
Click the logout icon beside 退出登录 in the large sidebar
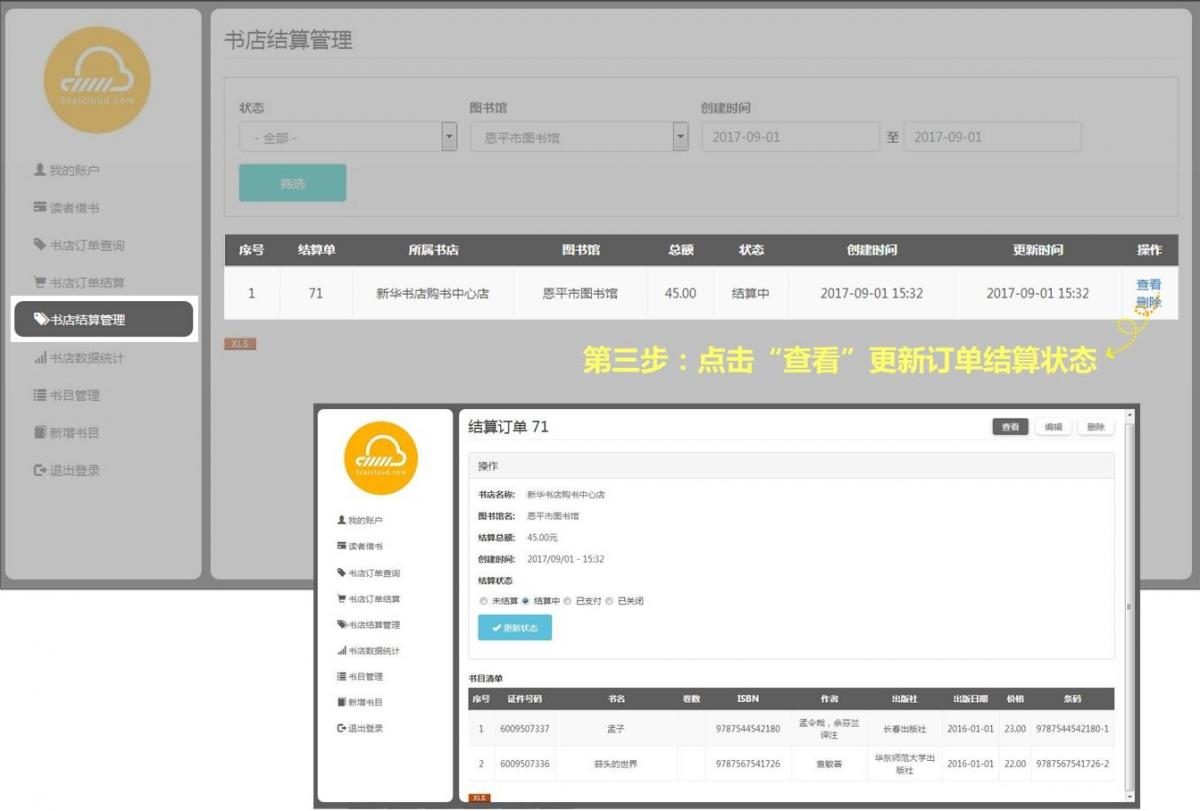pyautogui.click(x=40, y=470)
